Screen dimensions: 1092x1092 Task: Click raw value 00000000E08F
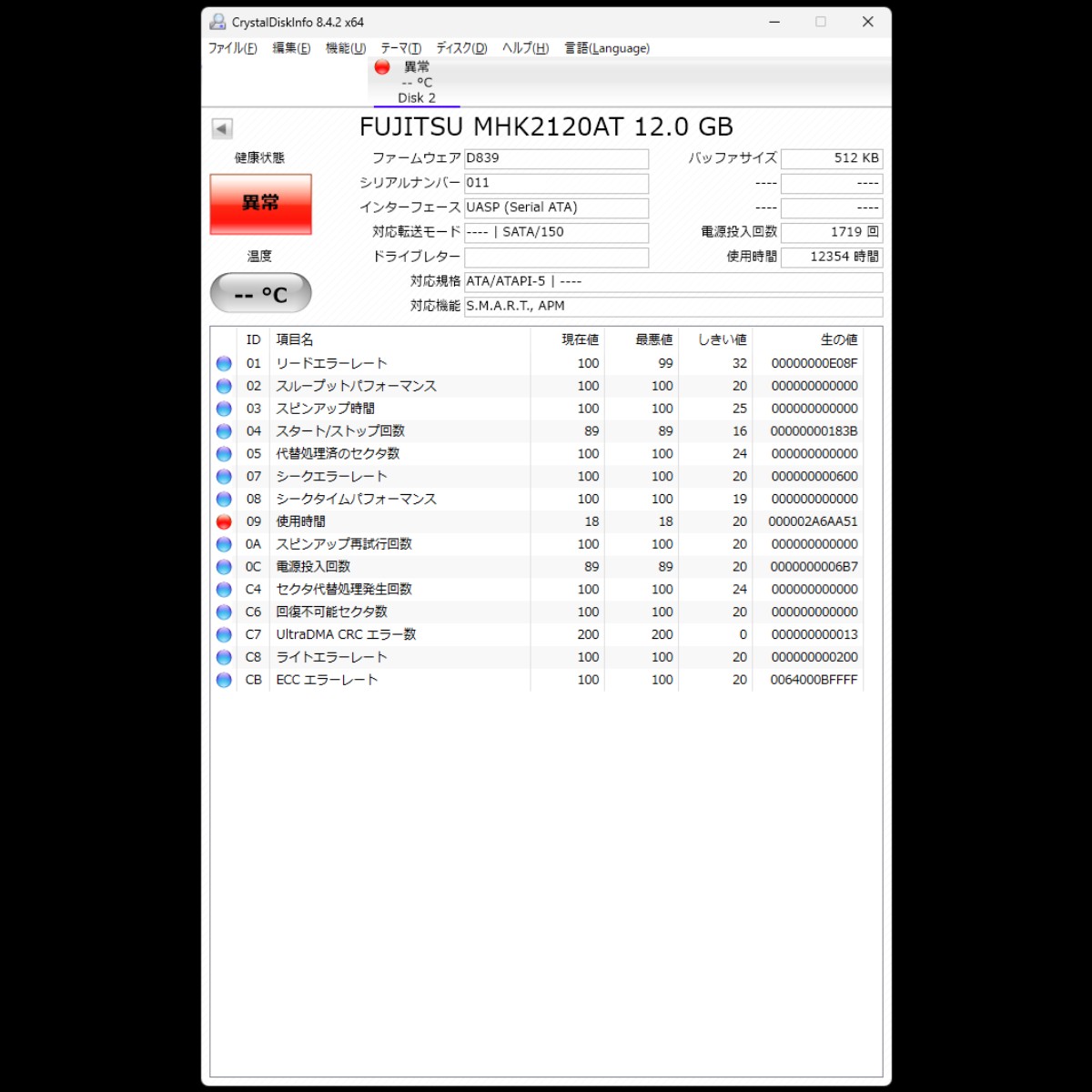tap(814, 363)
